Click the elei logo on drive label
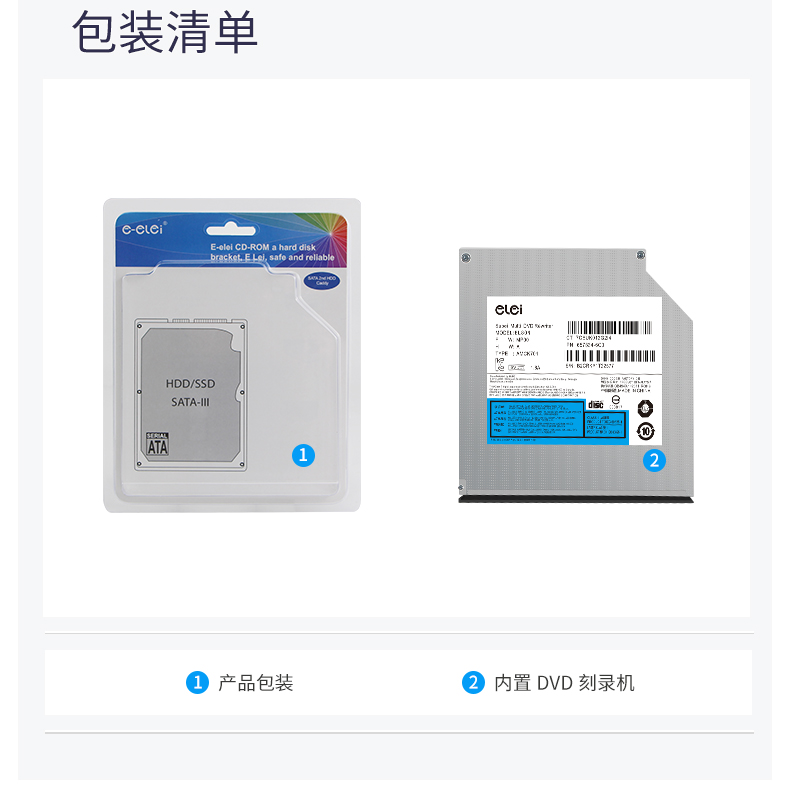Viewport: 790px width, 796px height. pyautogui.click(x=508, y=309)
